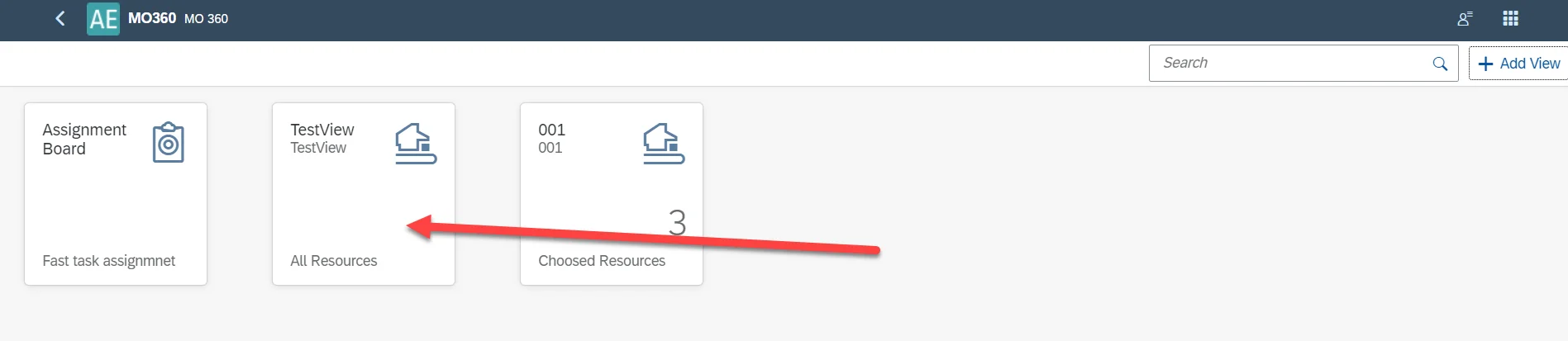Click the Fast task assignmnet footer text

[108, 261]
